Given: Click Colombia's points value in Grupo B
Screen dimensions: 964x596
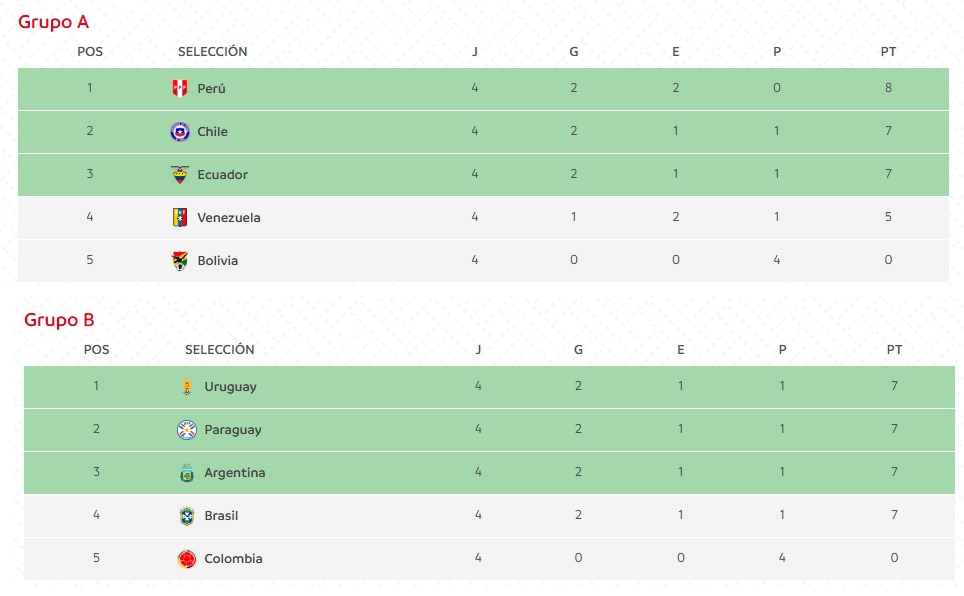Looking at the screenshot, I should pos(894,559).
